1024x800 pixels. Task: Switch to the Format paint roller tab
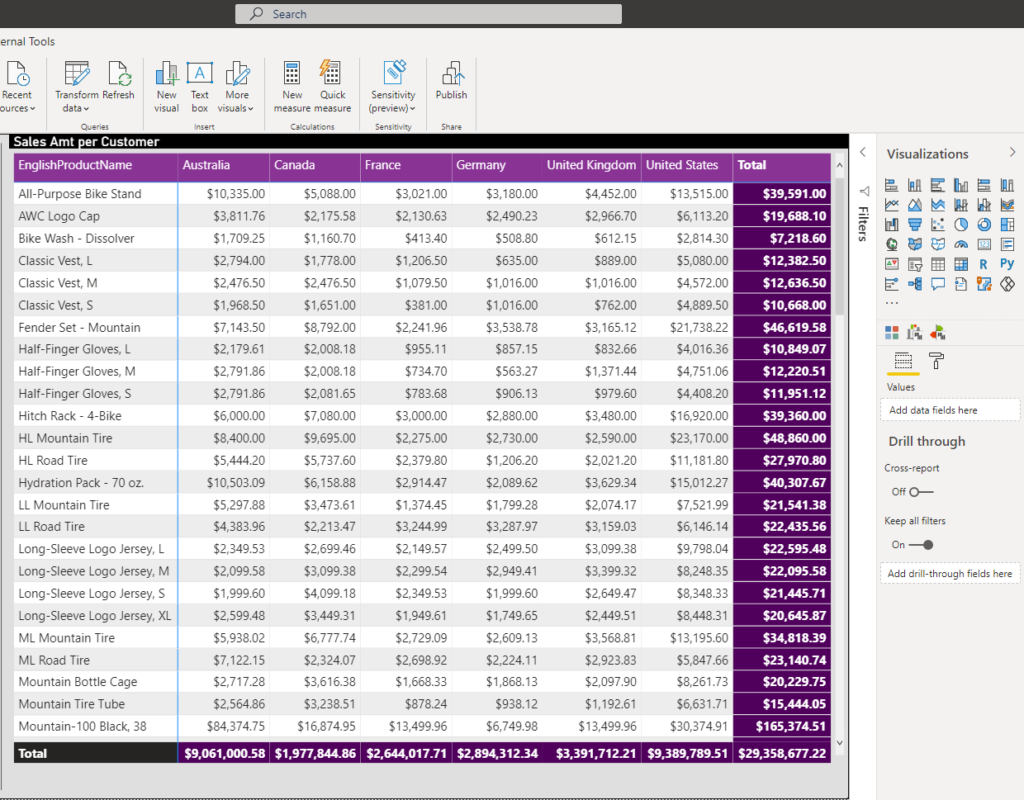click(x=936, y=361)
